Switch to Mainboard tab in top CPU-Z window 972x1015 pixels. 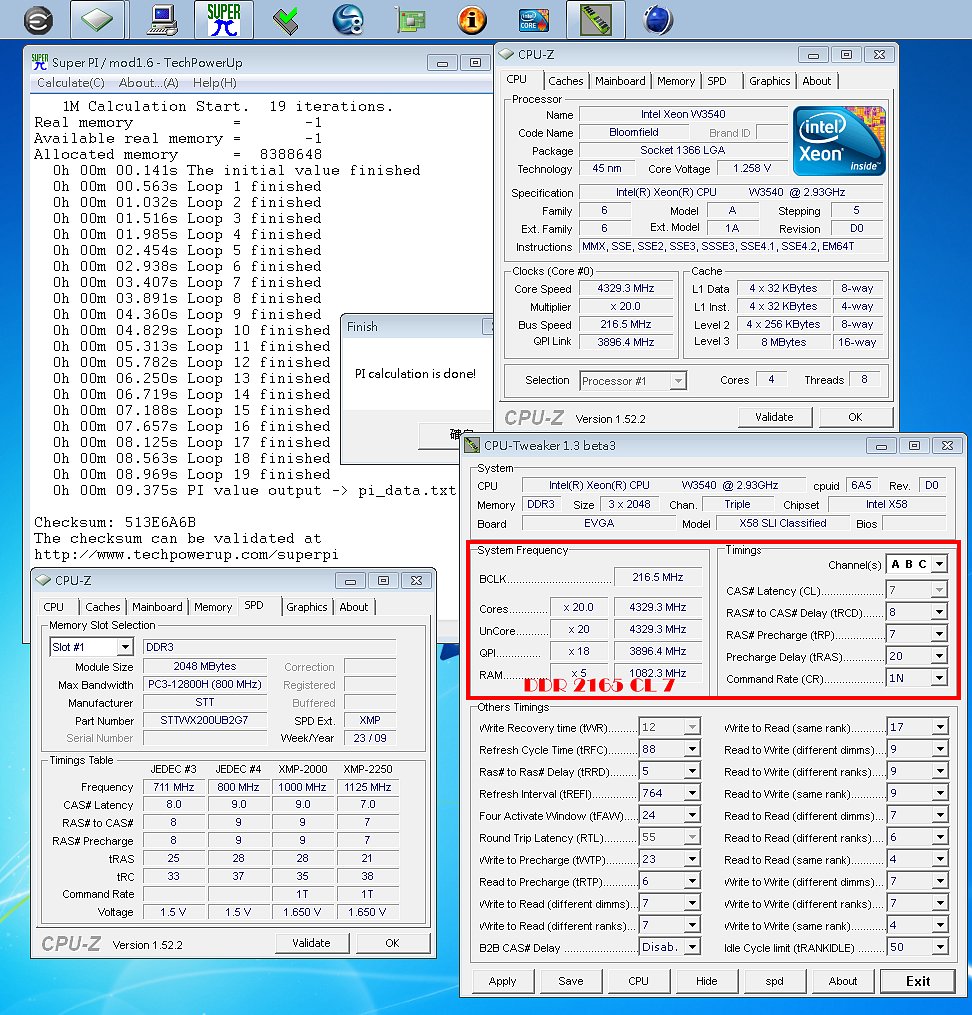coord(620,81)
